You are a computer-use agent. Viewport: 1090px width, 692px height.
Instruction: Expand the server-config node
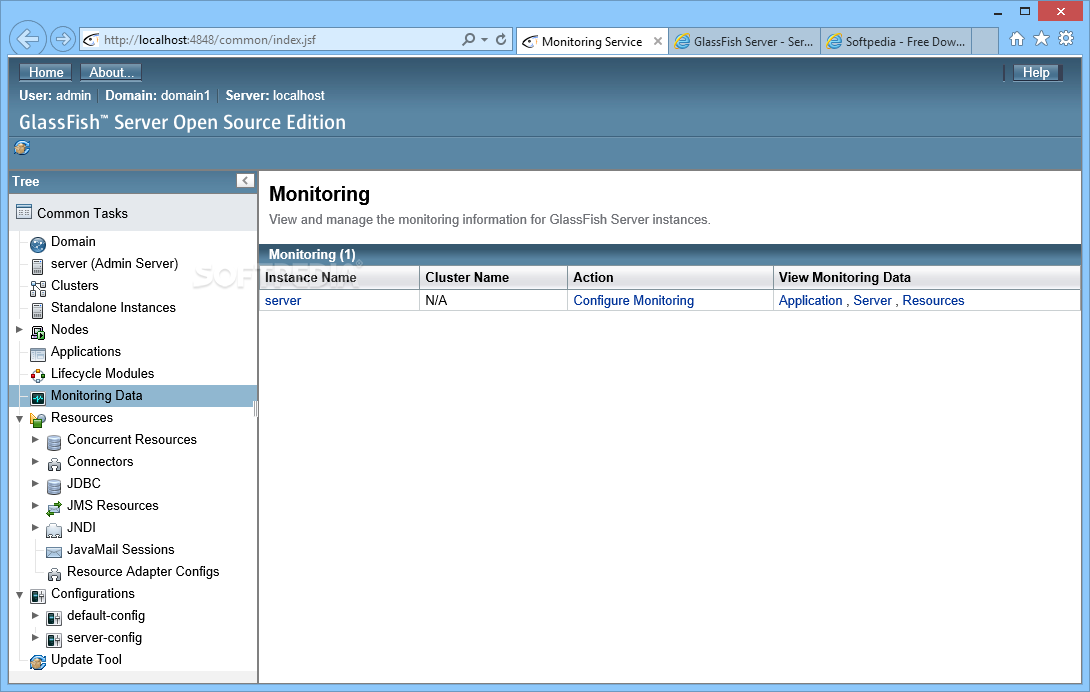click(x=35, y=638)
